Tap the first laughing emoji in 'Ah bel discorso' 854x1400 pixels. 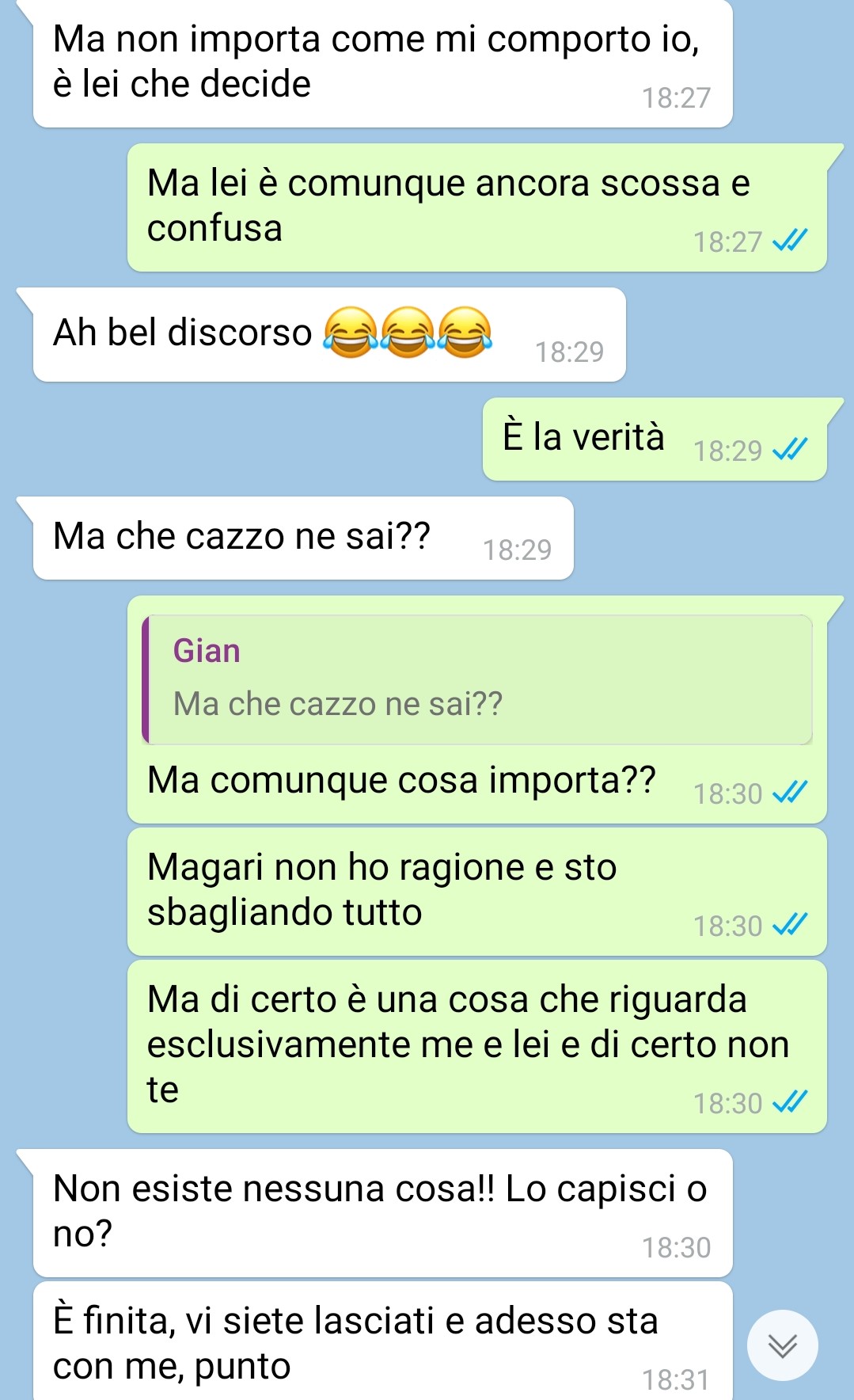(351, 333)
